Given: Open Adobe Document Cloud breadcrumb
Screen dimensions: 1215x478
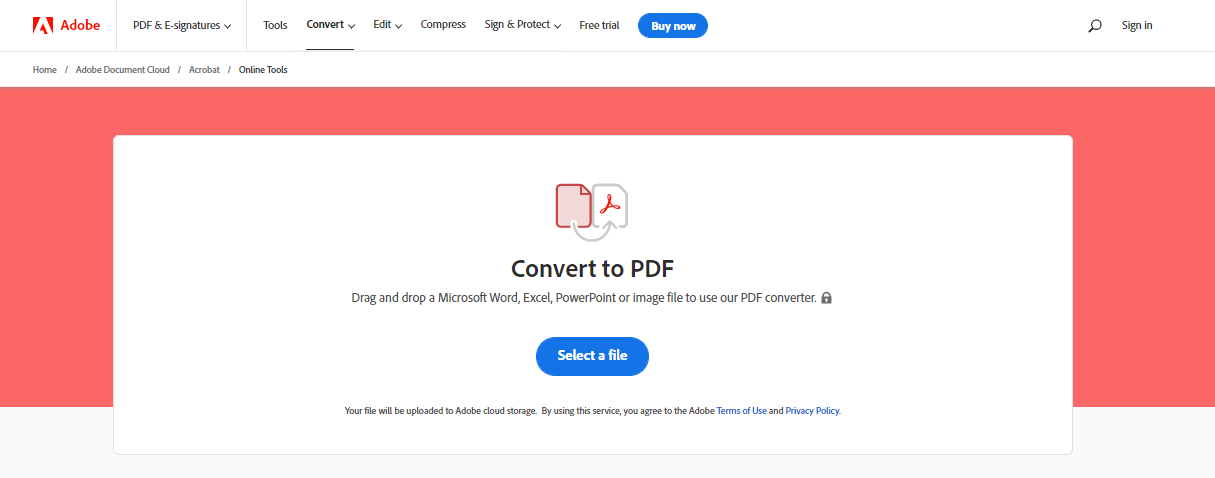Looking at the screenshot, I should [123, 70].
